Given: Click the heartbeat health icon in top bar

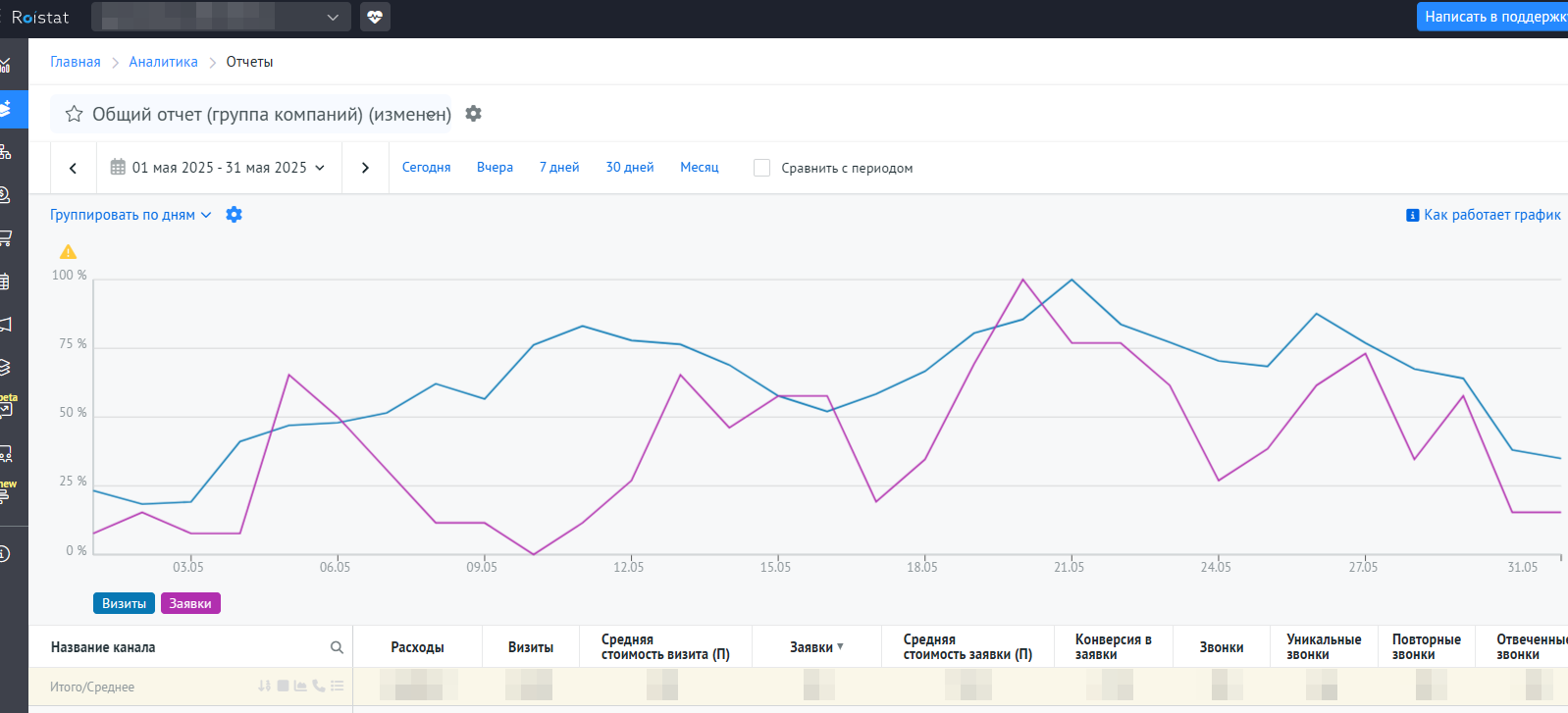Looking at the screenshot, I should click(375, 17).
